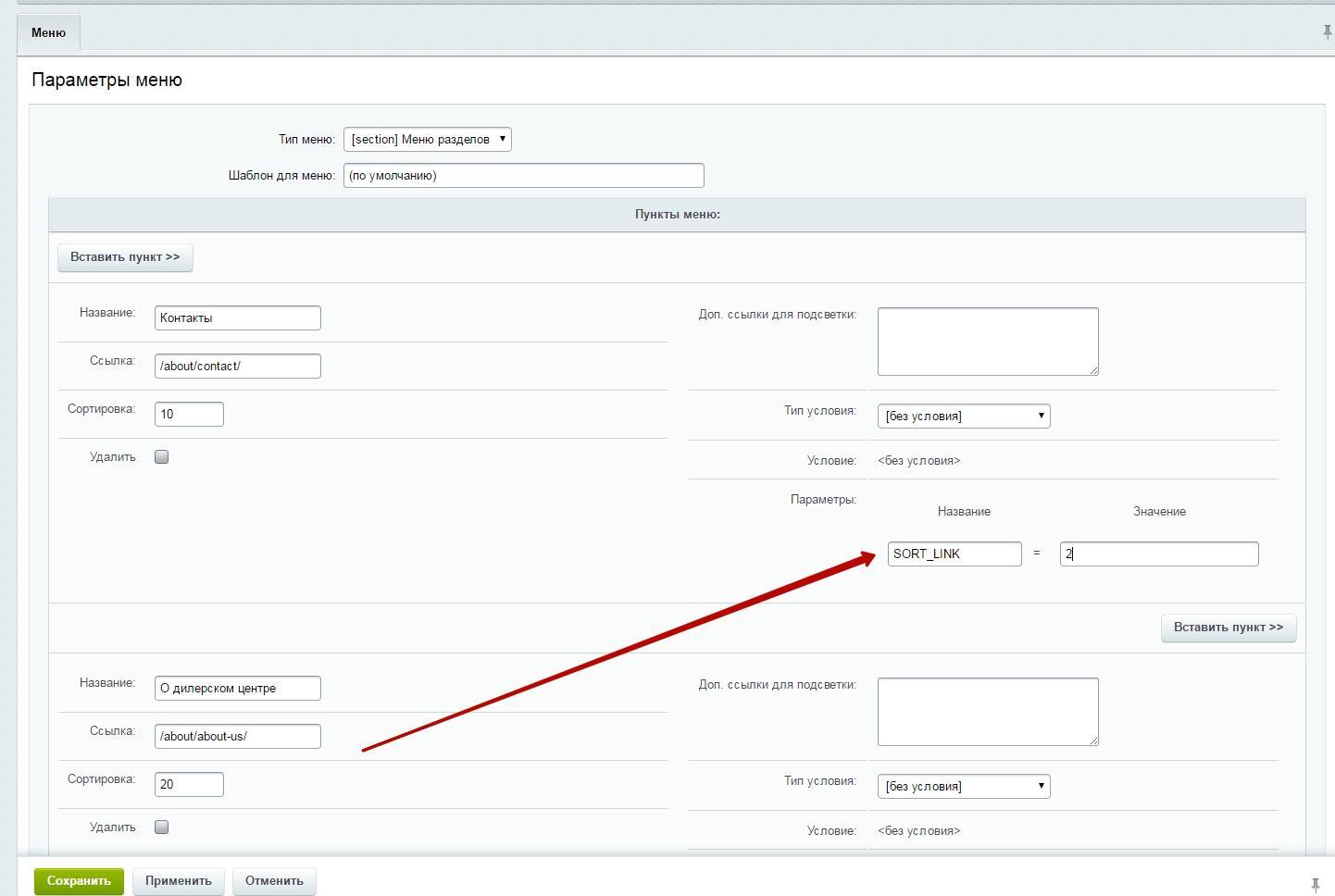Screen dimensions: 1335x896
Task: Click the Сортировка field with value 10
Action: pos(189,415)
